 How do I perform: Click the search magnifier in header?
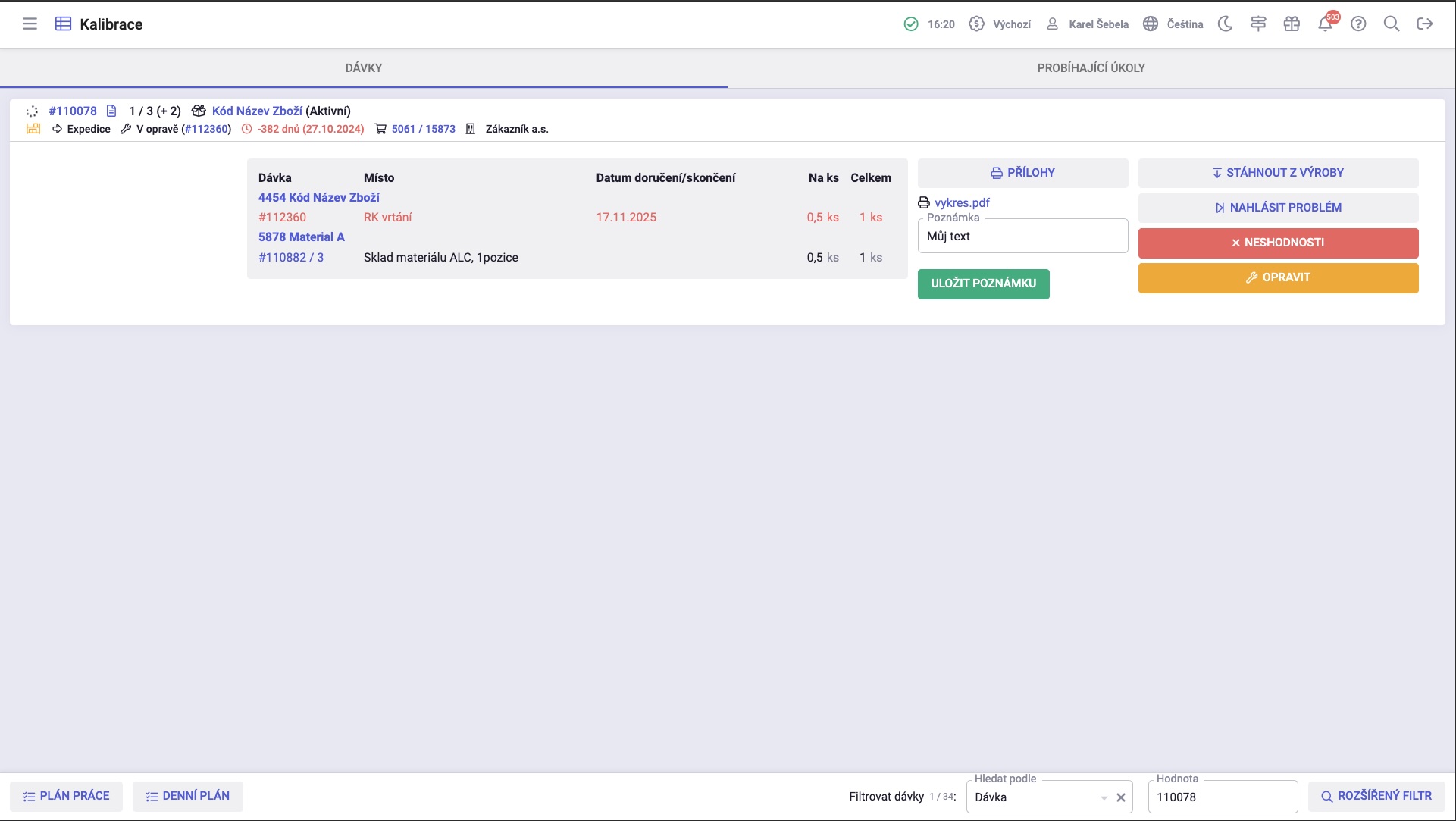click(x=1392, y=24)
